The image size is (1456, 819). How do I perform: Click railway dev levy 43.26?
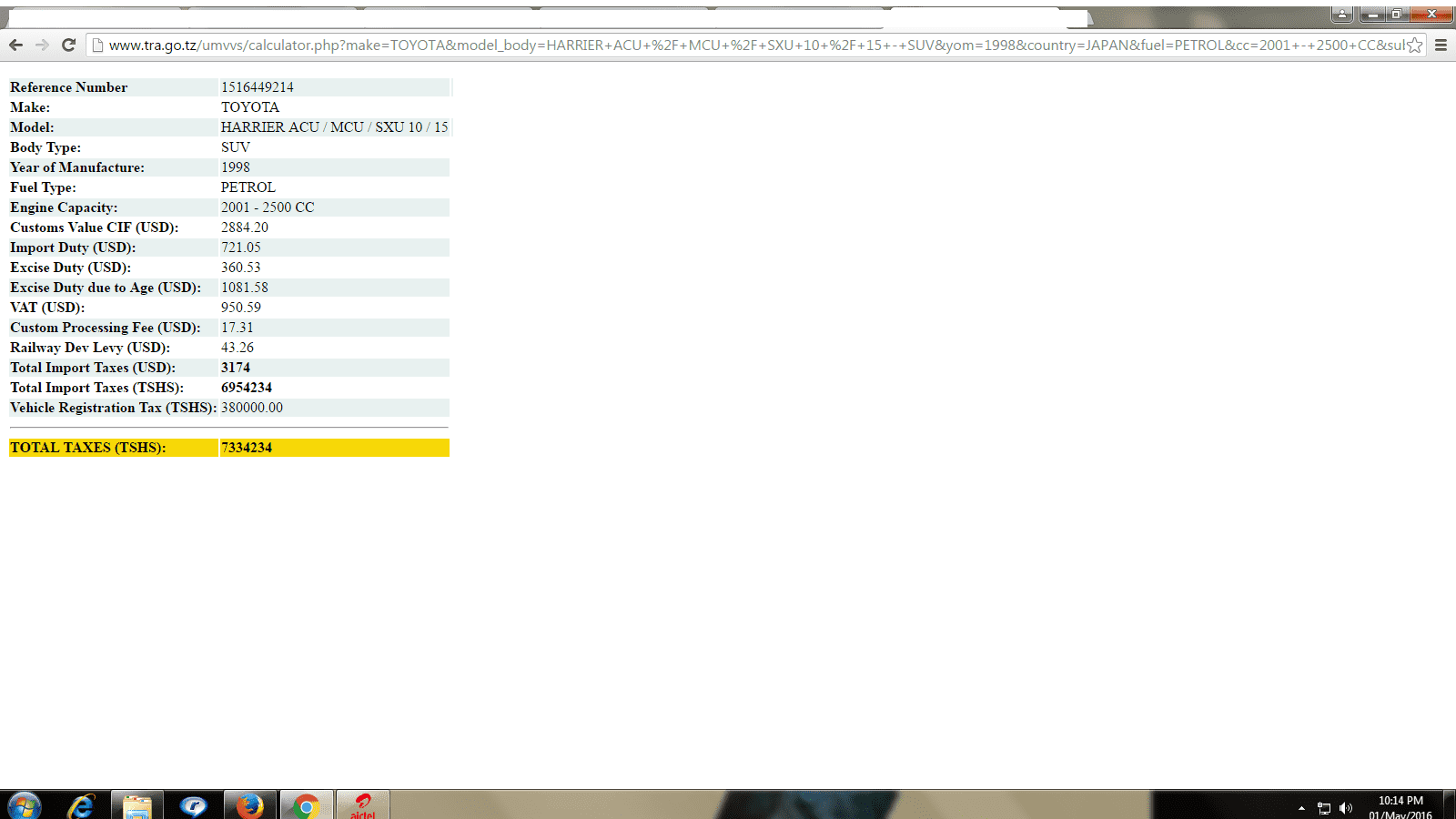238,348
